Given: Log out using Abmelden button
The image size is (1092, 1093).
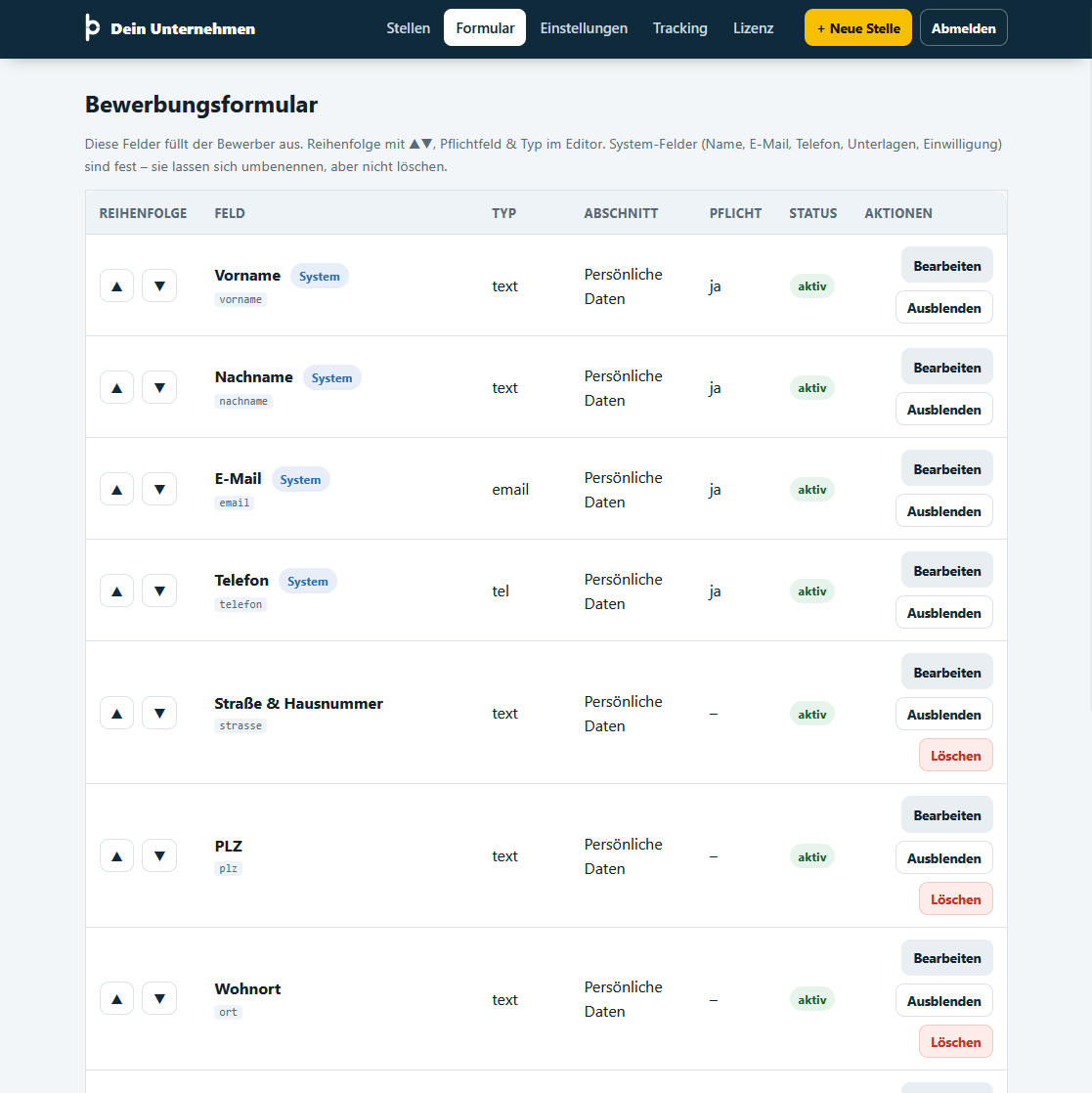Looking at the screenshot, I should (x=964, y=28).
